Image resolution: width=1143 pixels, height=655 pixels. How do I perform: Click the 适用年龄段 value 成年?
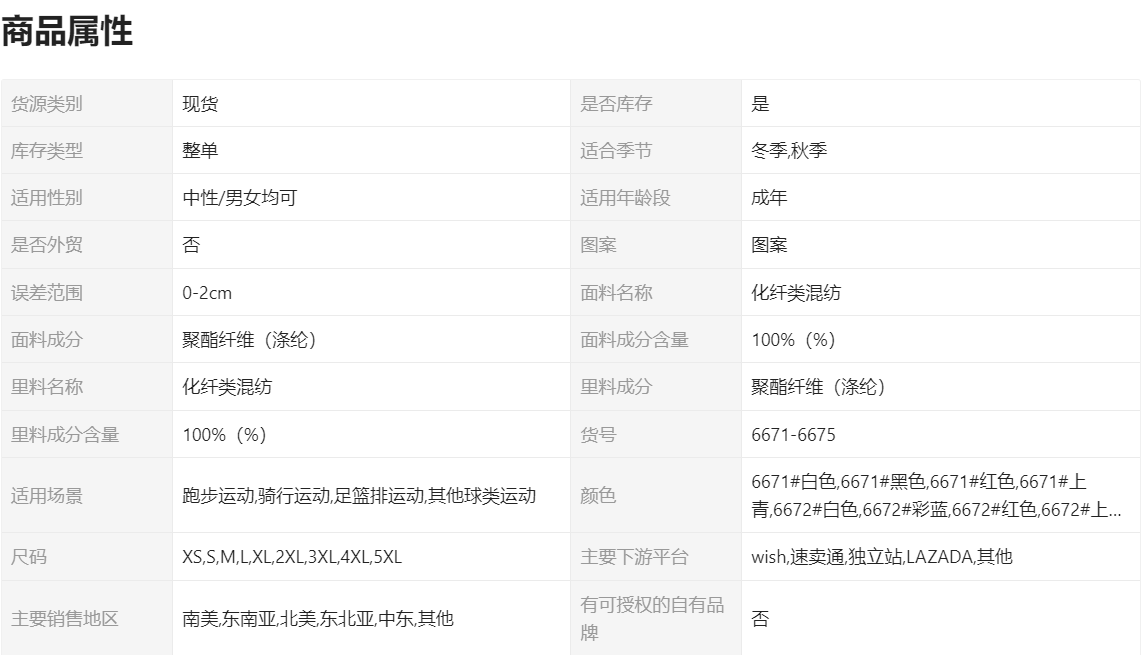point(769,198)
